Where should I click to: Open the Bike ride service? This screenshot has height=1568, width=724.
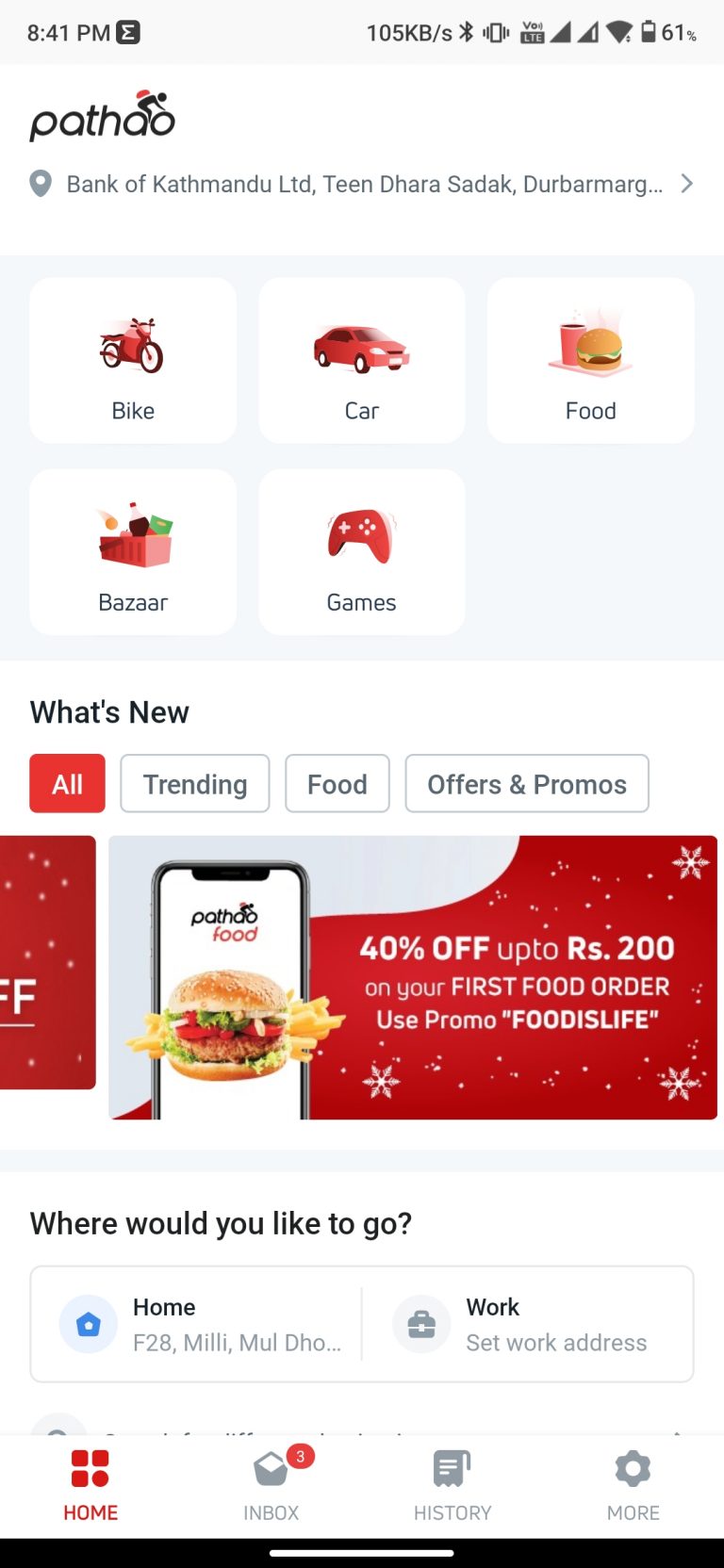pyautogui.click(x=133, y=360)
